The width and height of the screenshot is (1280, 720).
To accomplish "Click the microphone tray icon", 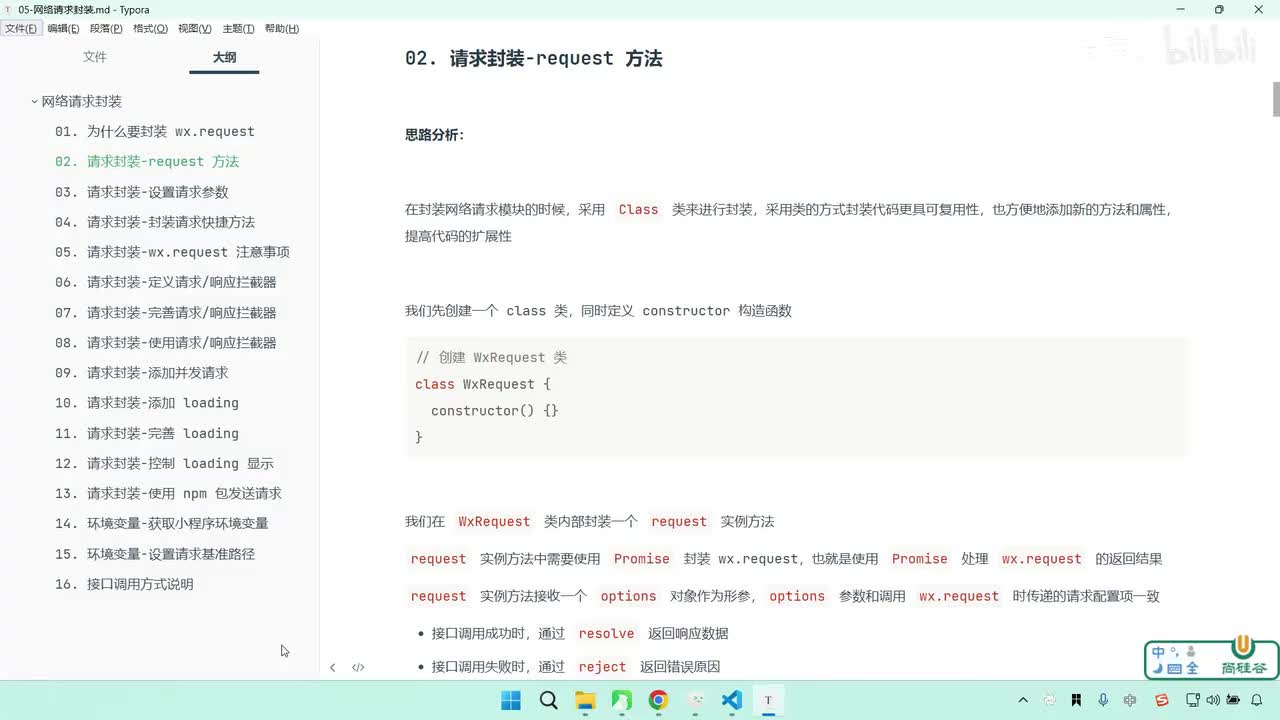I will [1103, 700].
